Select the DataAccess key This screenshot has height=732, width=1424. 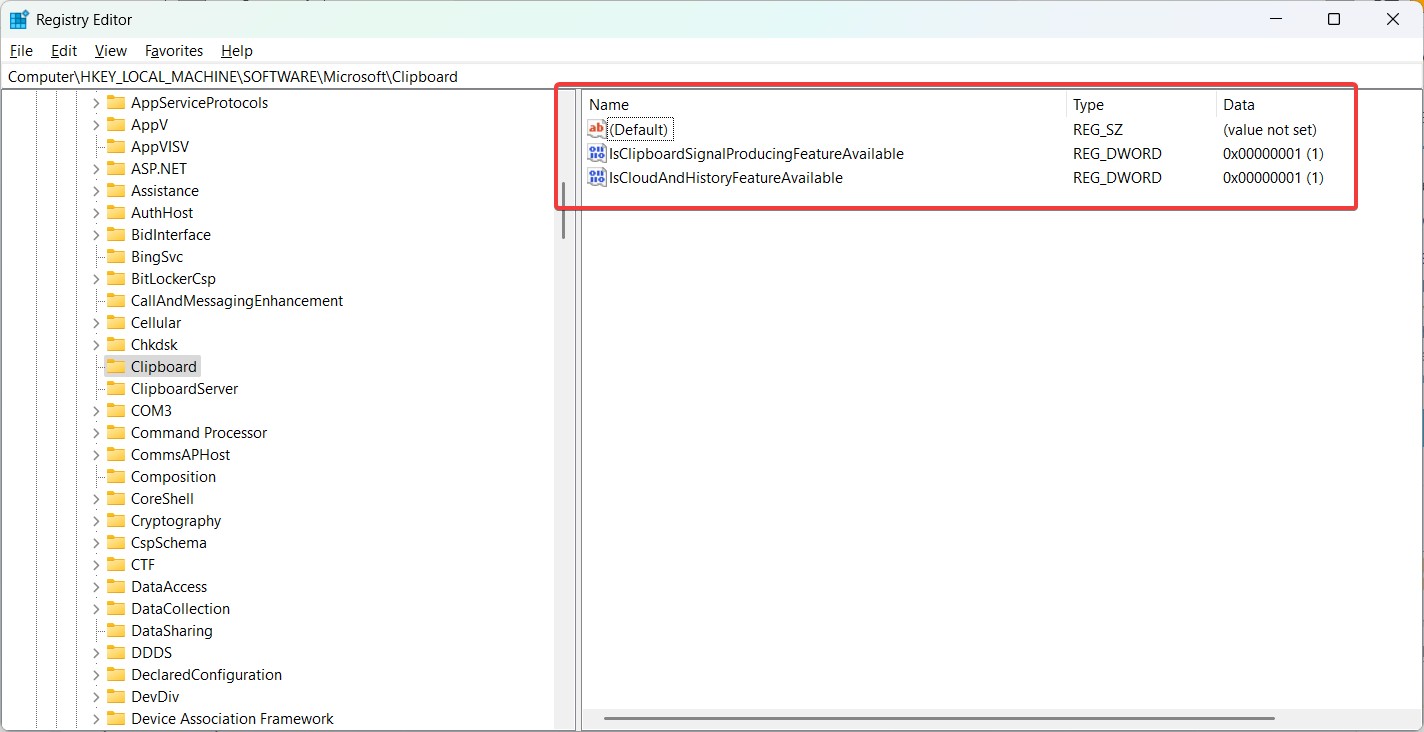click(169, 586)
